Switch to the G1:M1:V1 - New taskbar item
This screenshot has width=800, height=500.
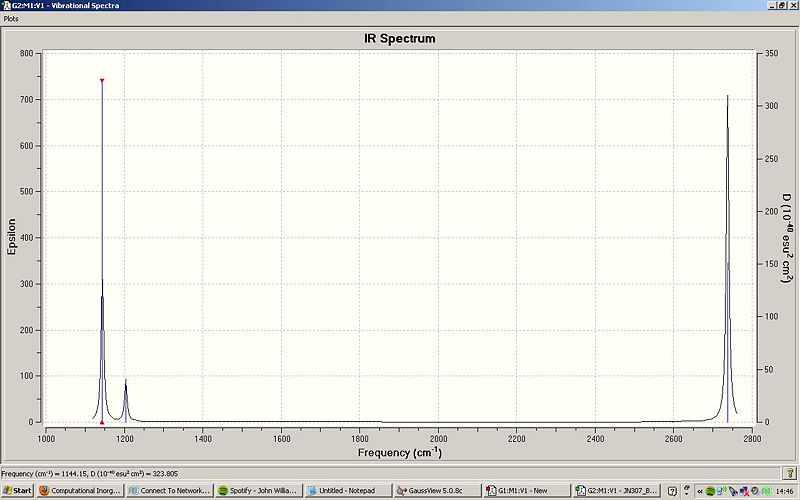pos(526,490)
